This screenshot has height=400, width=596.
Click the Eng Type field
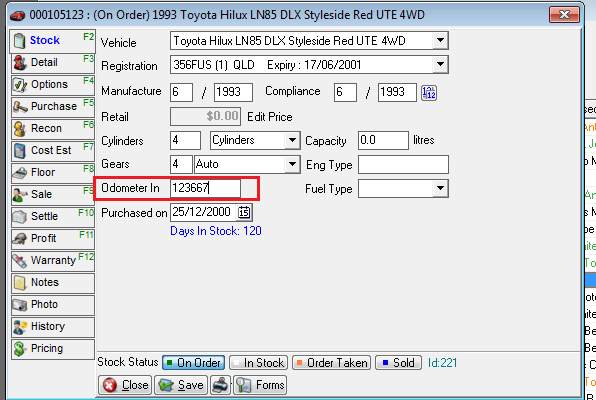tap(403, 164)
